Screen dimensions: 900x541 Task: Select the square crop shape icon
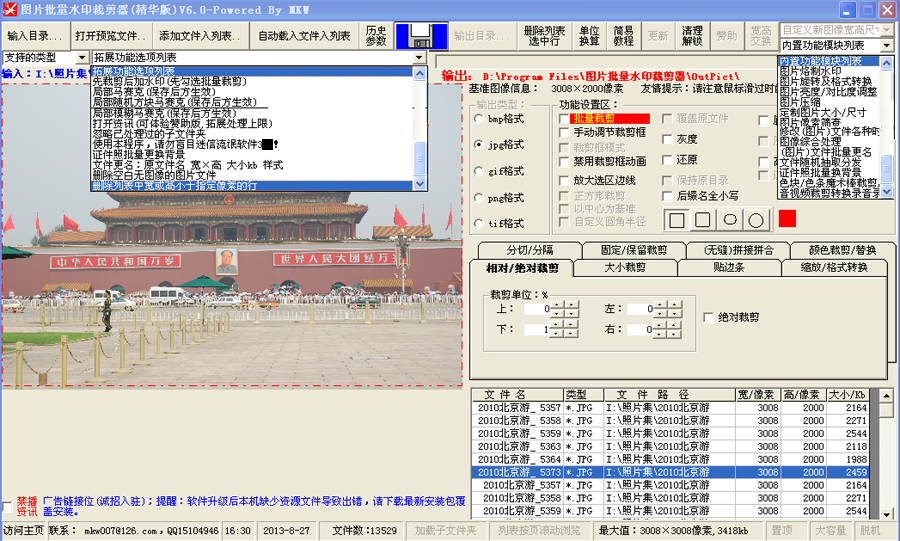tap(677, 219)
